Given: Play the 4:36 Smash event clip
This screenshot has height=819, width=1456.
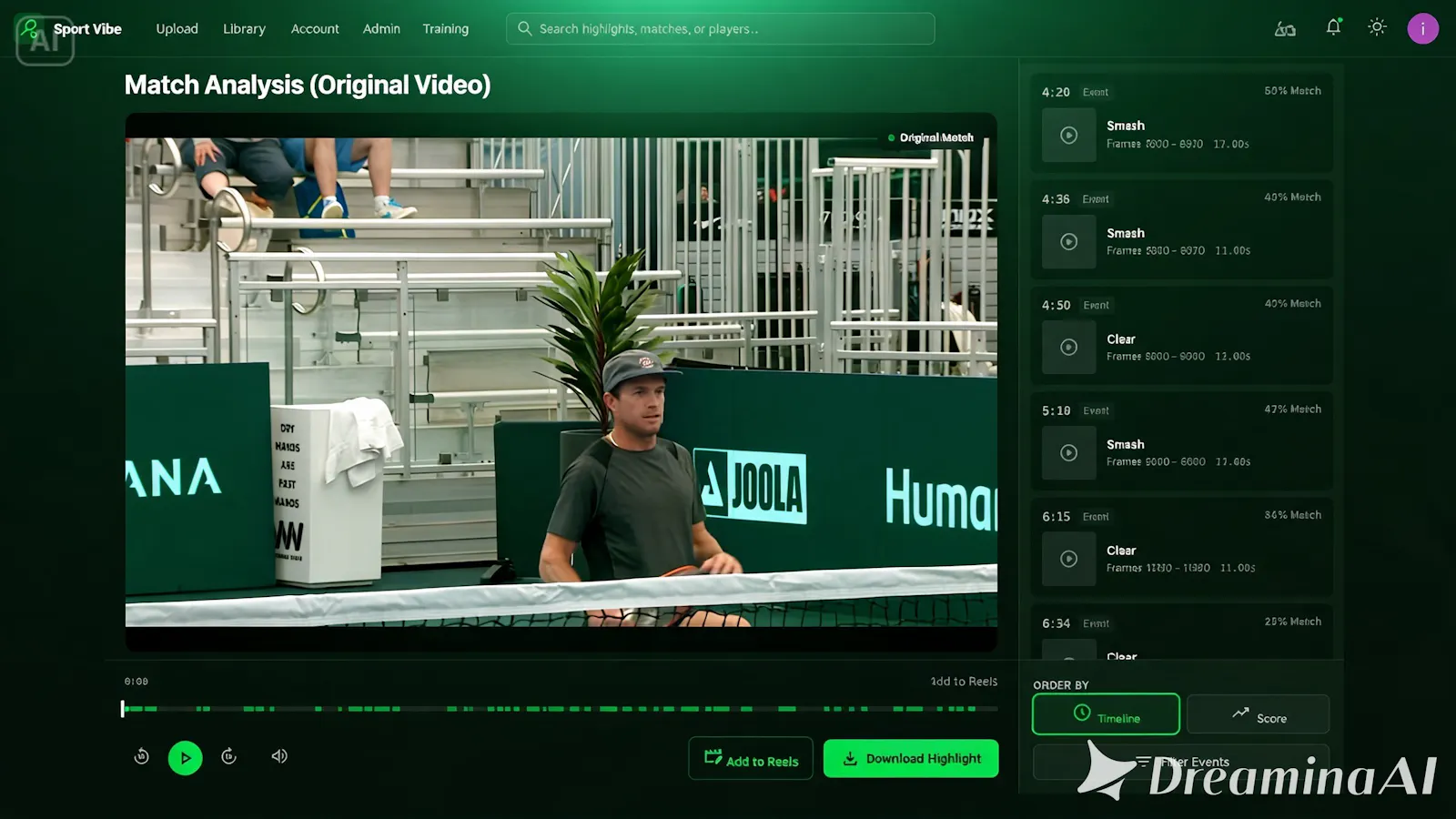Looking at the screenshot, I should tap(1069, 241).
